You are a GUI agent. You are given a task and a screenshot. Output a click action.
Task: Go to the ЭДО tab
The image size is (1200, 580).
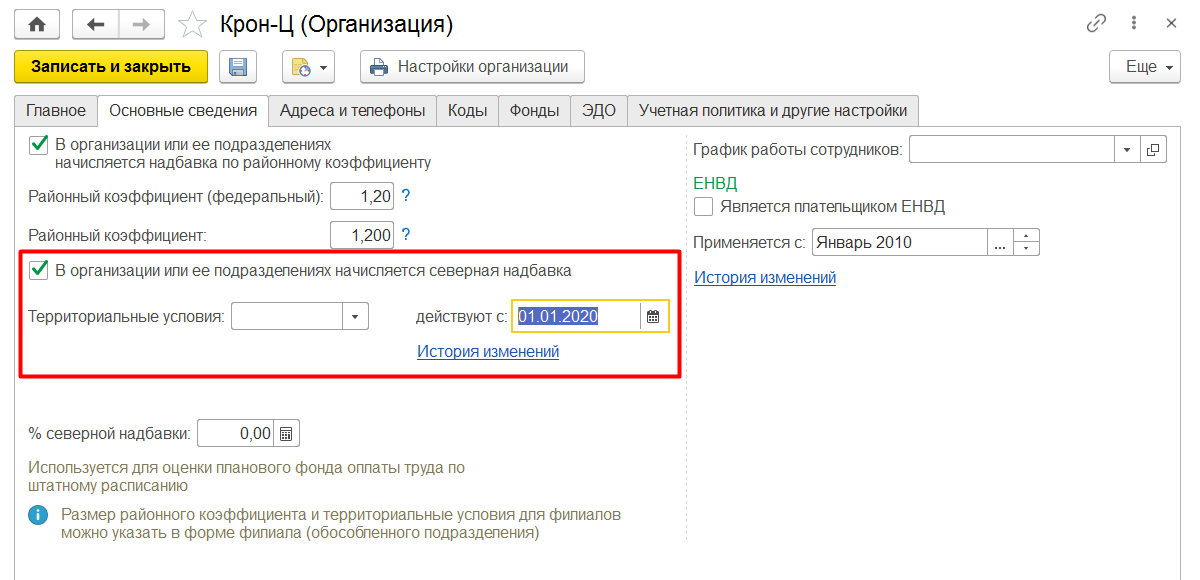click(x=599, y=111)
